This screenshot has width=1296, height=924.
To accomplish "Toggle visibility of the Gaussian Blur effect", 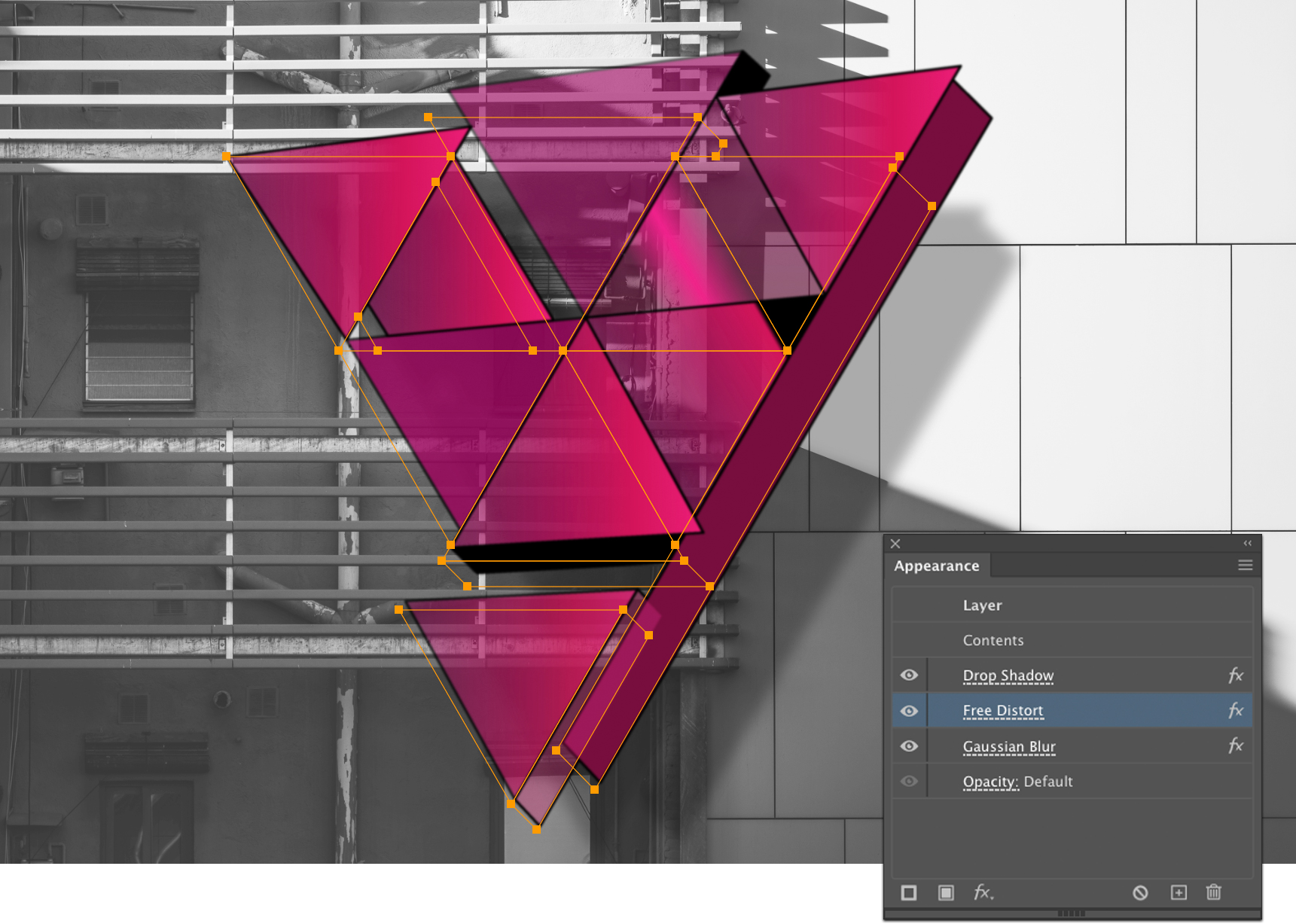I will [x=909, y=746].
